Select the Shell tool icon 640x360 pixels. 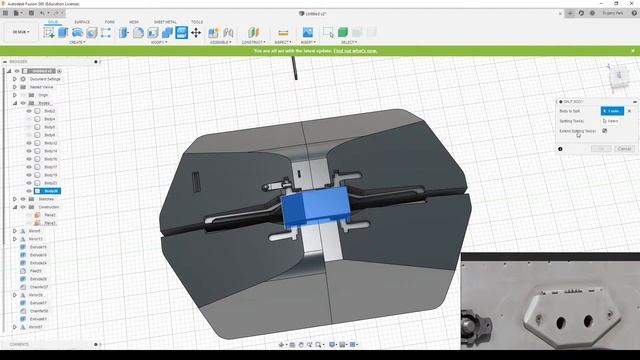tap(153, 33)
